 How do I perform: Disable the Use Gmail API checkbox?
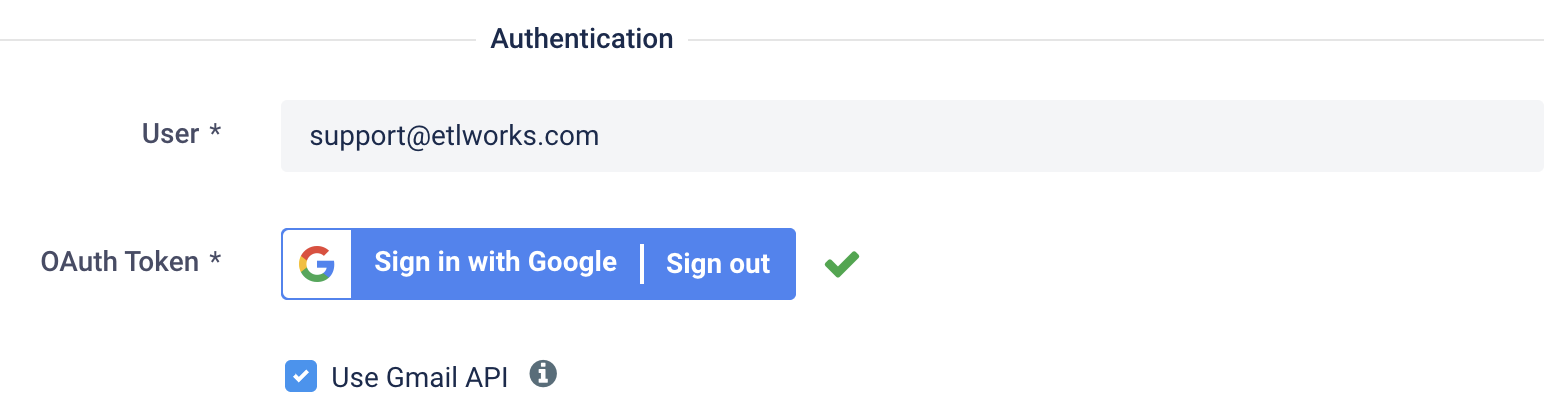click(x=301, y=377)
